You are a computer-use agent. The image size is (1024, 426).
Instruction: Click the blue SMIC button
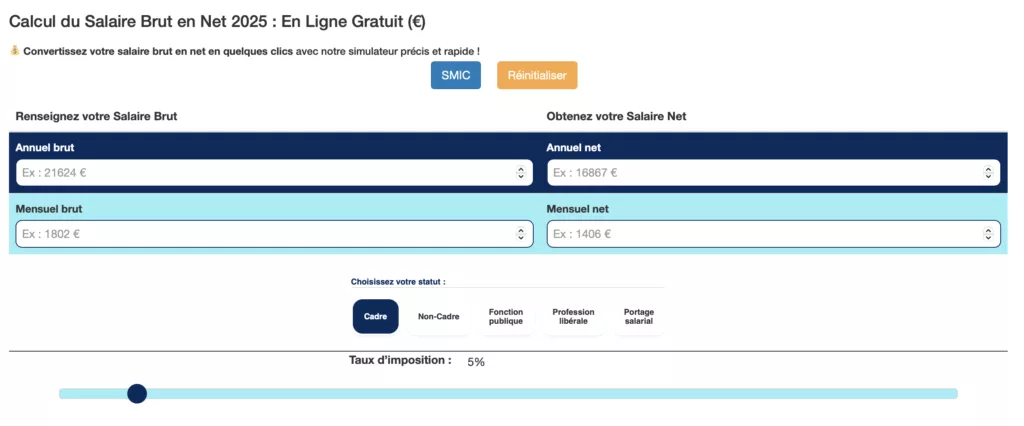coord(456,75)
